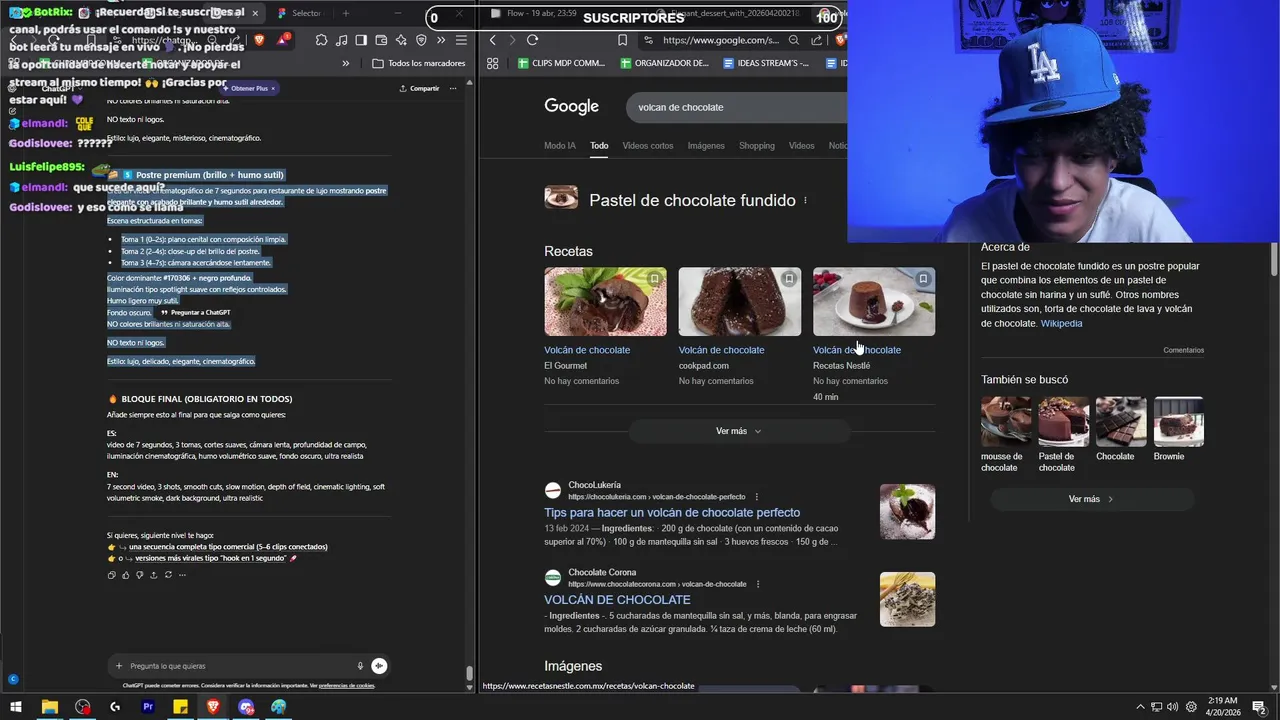Select the Todo search tab

pyautogui.click(x=599, y=146)
